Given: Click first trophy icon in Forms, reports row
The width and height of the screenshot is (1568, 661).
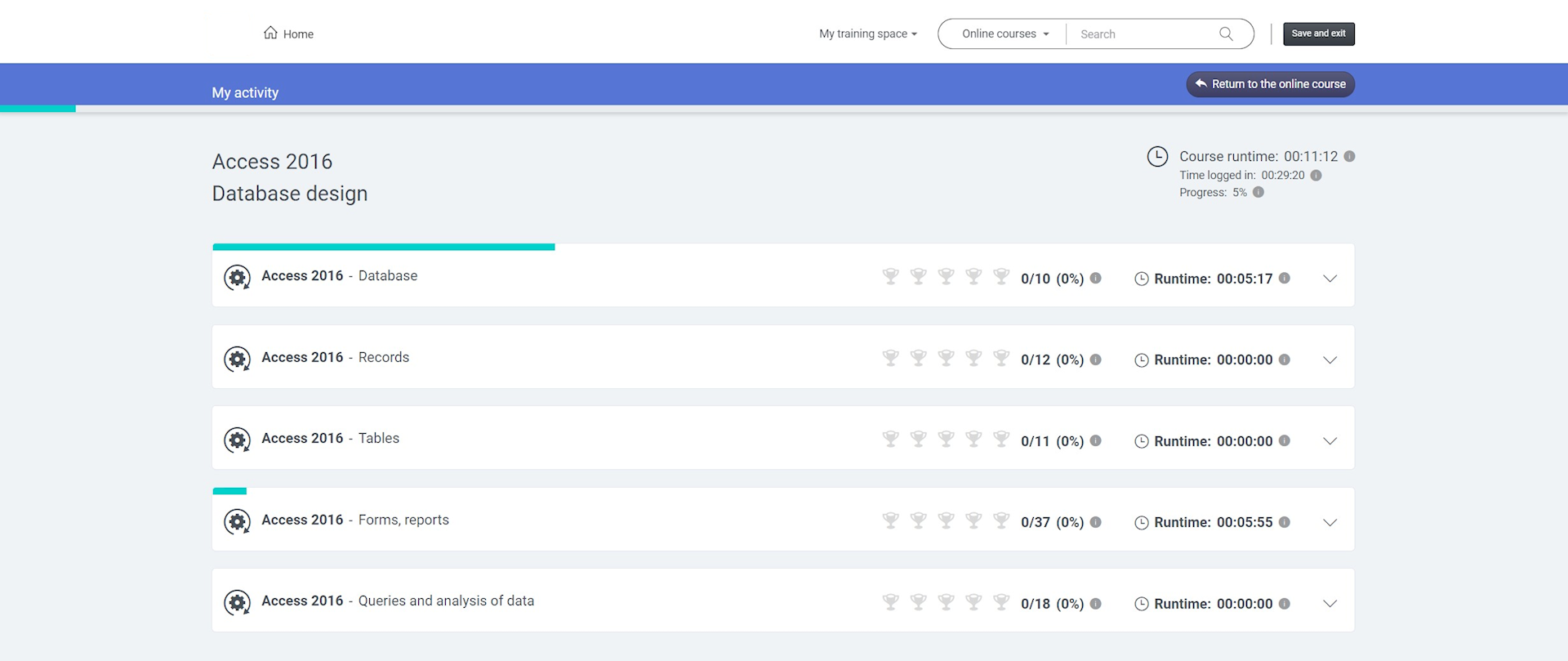Looking at the screenshot, I should tap(891, 520).
